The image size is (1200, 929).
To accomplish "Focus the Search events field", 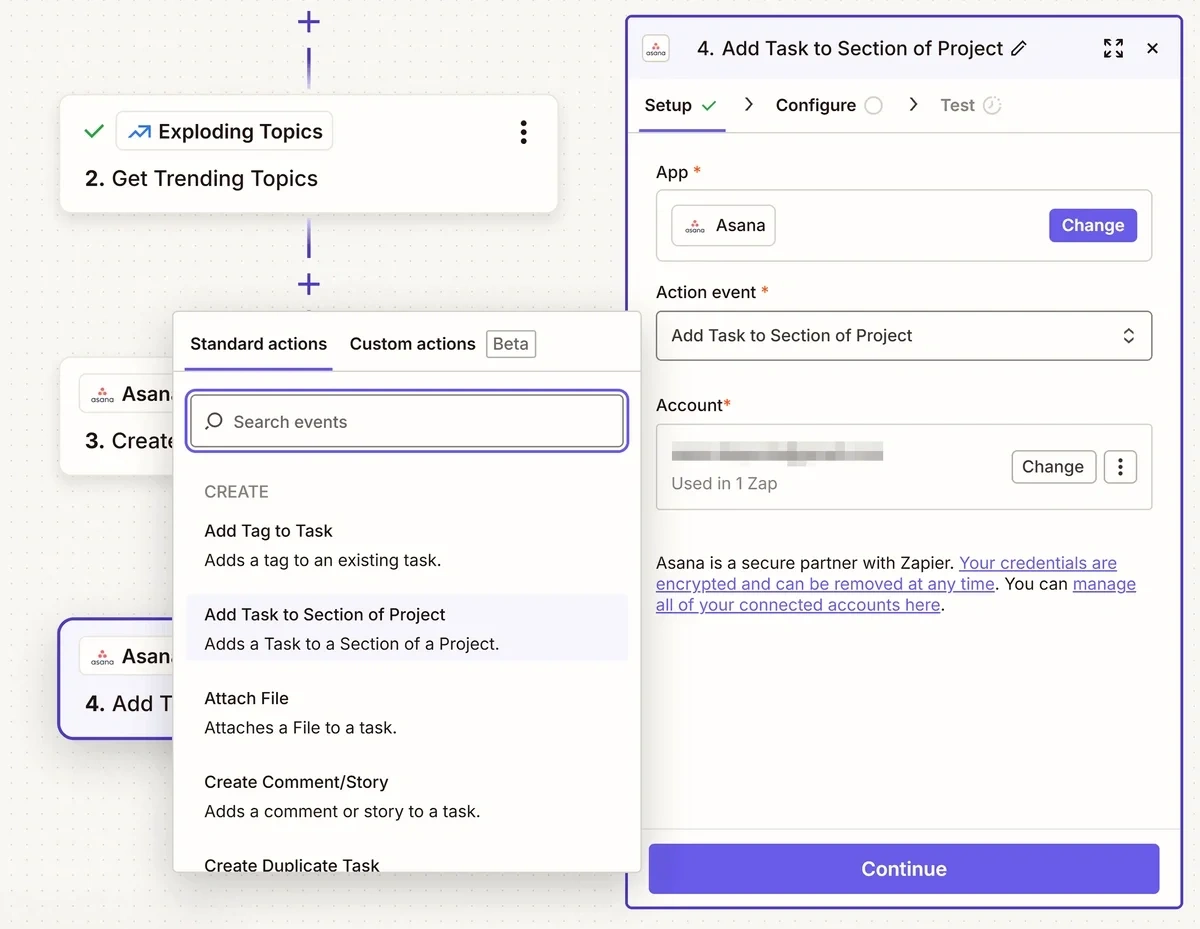I will coord(407,422).
